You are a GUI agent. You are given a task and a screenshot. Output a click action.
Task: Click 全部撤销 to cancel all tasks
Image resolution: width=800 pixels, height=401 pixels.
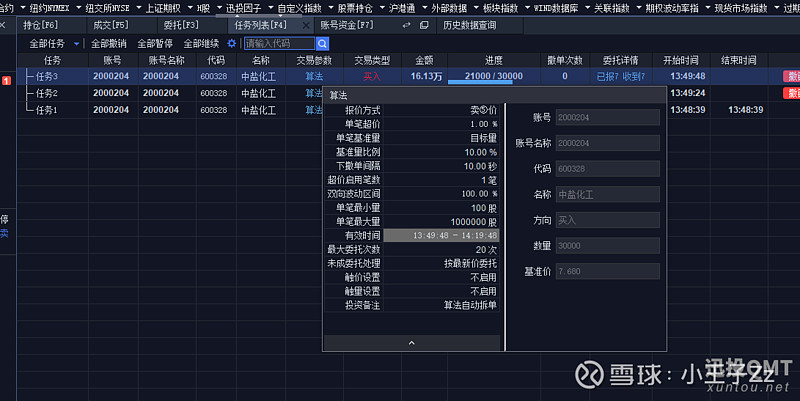coord(109,44)
